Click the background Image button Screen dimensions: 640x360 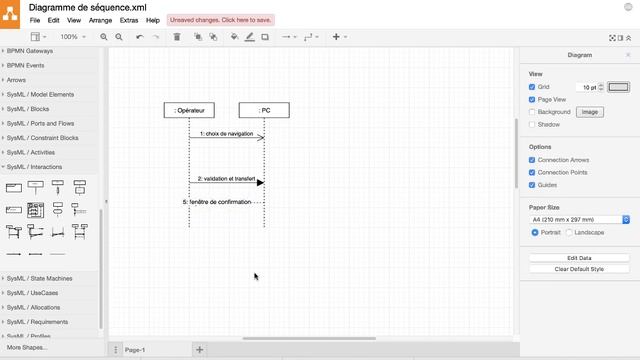point(590,112)
